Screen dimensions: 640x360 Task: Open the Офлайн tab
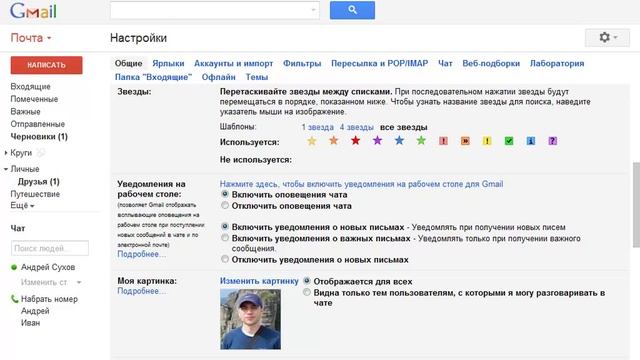(x=218, y=77)
